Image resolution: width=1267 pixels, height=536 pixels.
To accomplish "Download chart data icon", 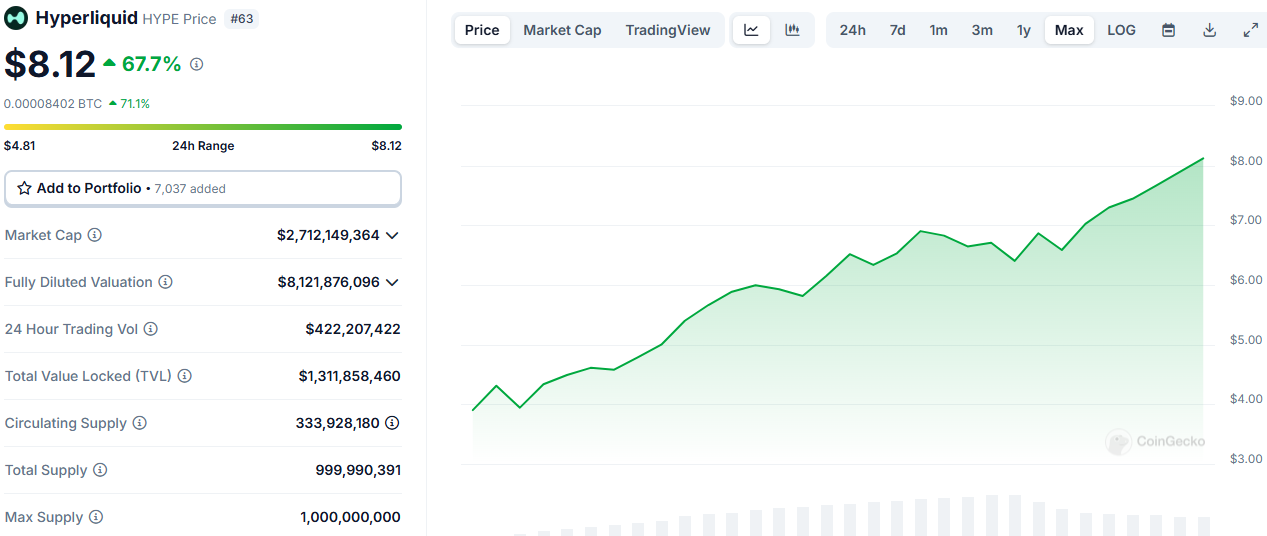I will [x=1209, y=30].
